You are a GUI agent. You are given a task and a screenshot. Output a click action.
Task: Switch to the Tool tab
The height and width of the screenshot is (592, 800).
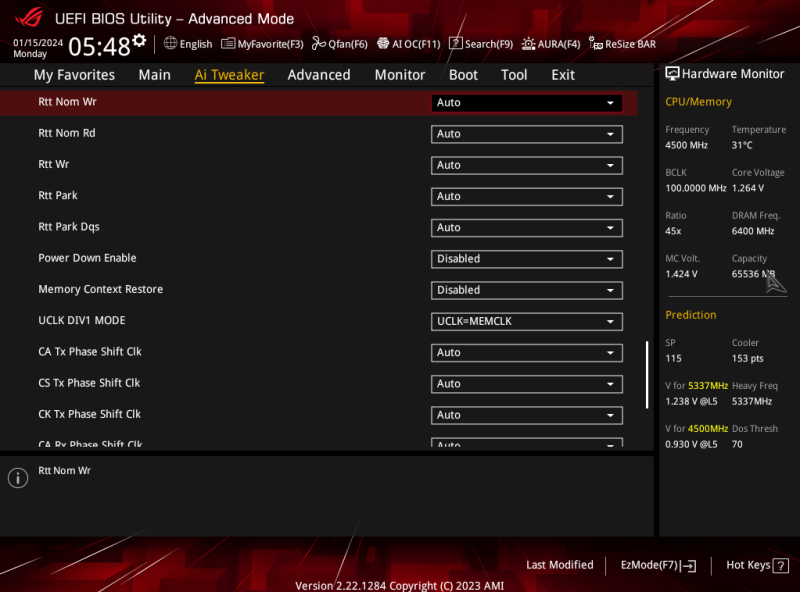point(514,75)
